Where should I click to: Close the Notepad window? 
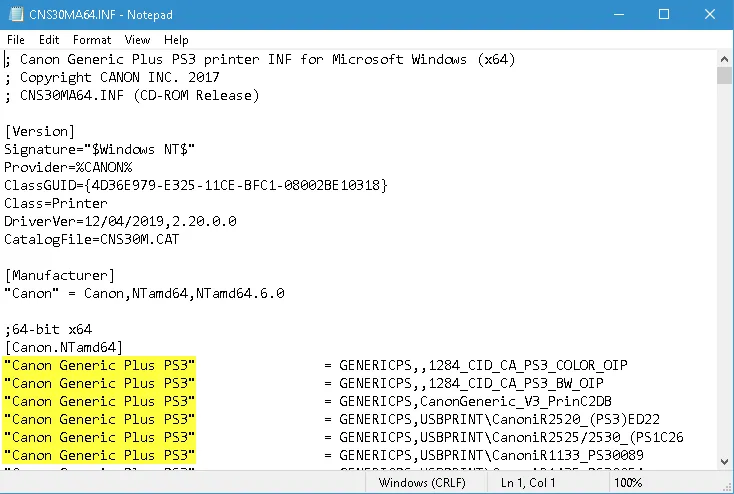(x=710, y=15)
